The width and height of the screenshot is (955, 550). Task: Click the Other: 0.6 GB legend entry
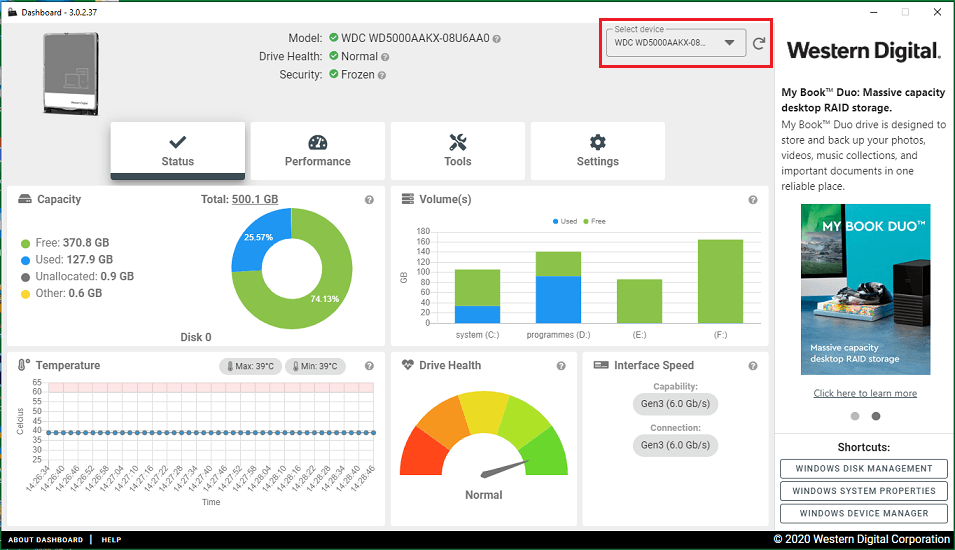[x=62, y=294]
